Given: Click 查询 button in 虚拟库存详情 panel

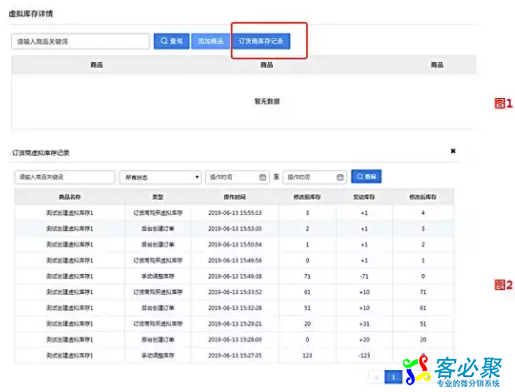Looking at the screenshot, I should click(171, 41).
